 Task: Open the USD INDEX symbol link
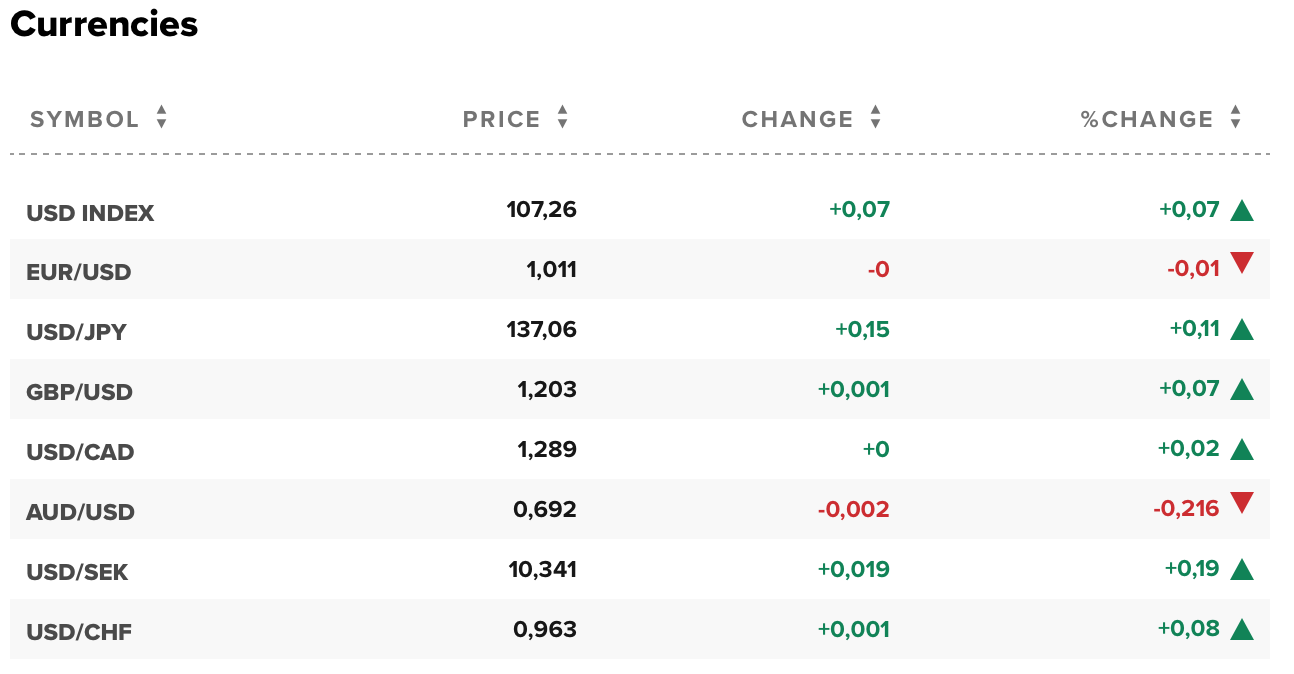point(90,213)
